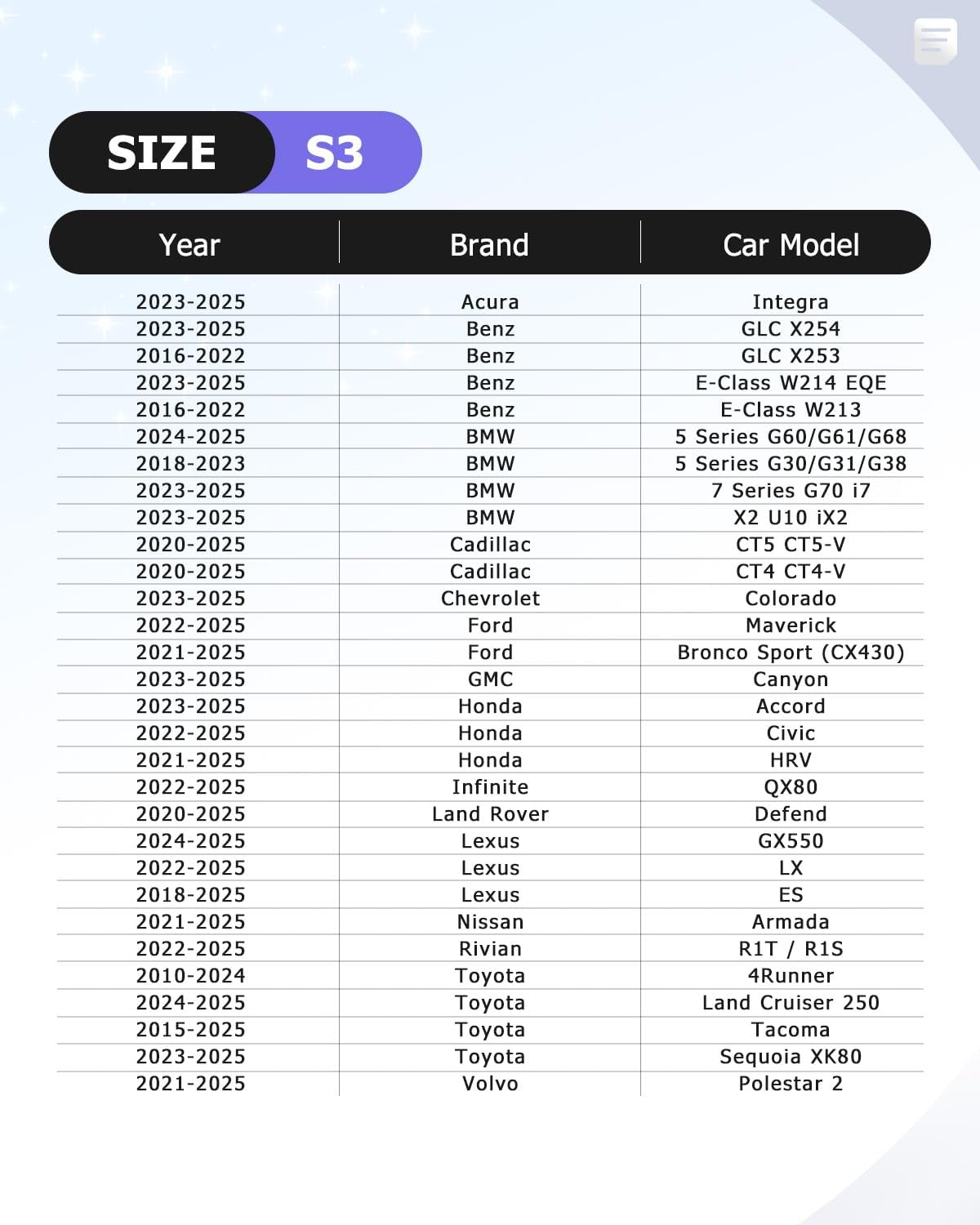Select 5 Series G60/G61/G68 model text
The height and width of the screenshot is (1225, 980).
tap(791, 437)
